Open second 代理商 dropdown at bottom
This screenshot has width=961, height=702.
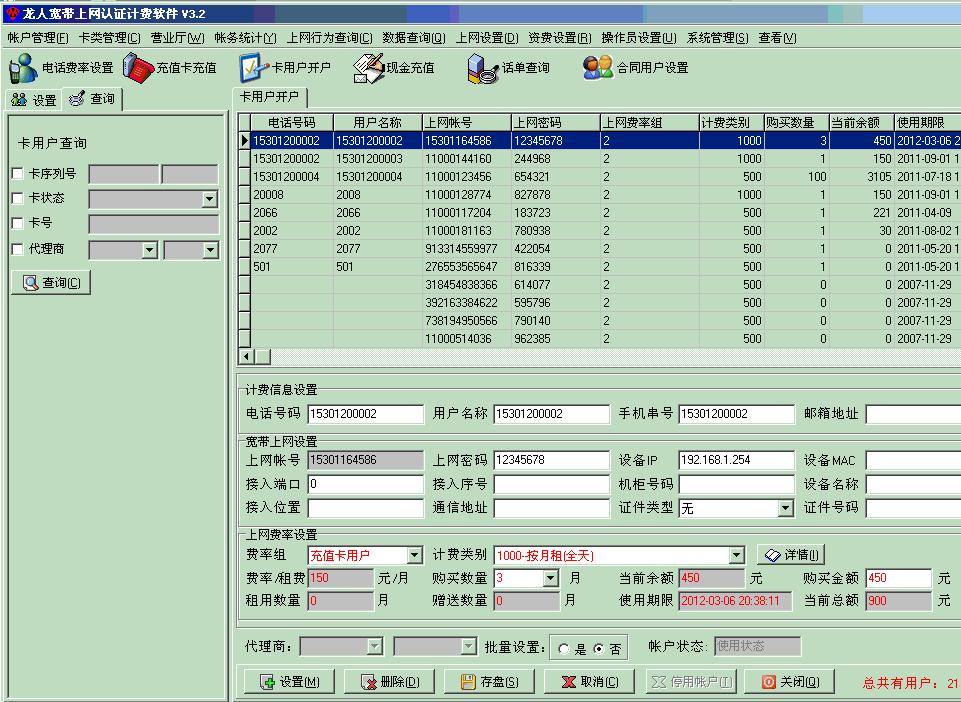click(x=468, y=646)
